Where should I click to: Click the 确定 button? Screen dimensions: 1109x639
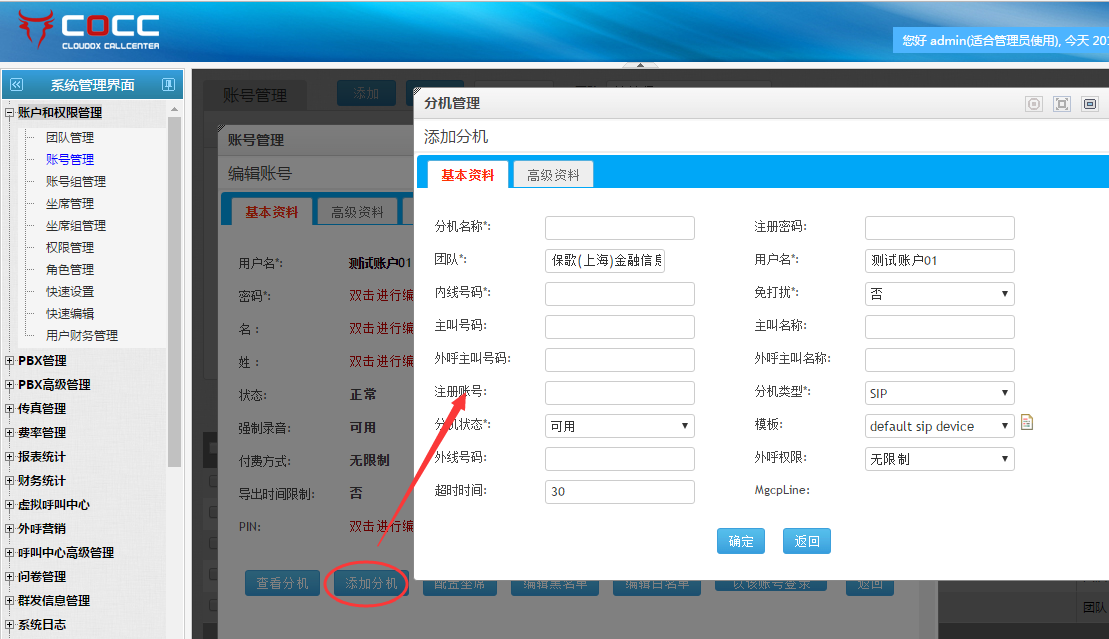pyautogui.click(x=741, y=541)
